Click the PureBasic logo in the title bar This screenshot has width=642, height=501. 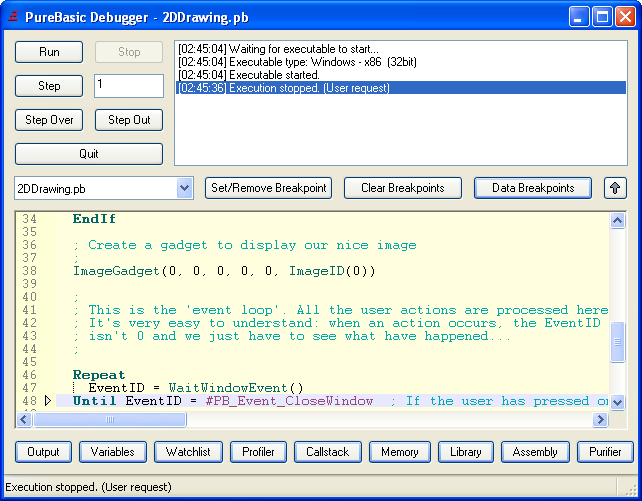point(13,17)
